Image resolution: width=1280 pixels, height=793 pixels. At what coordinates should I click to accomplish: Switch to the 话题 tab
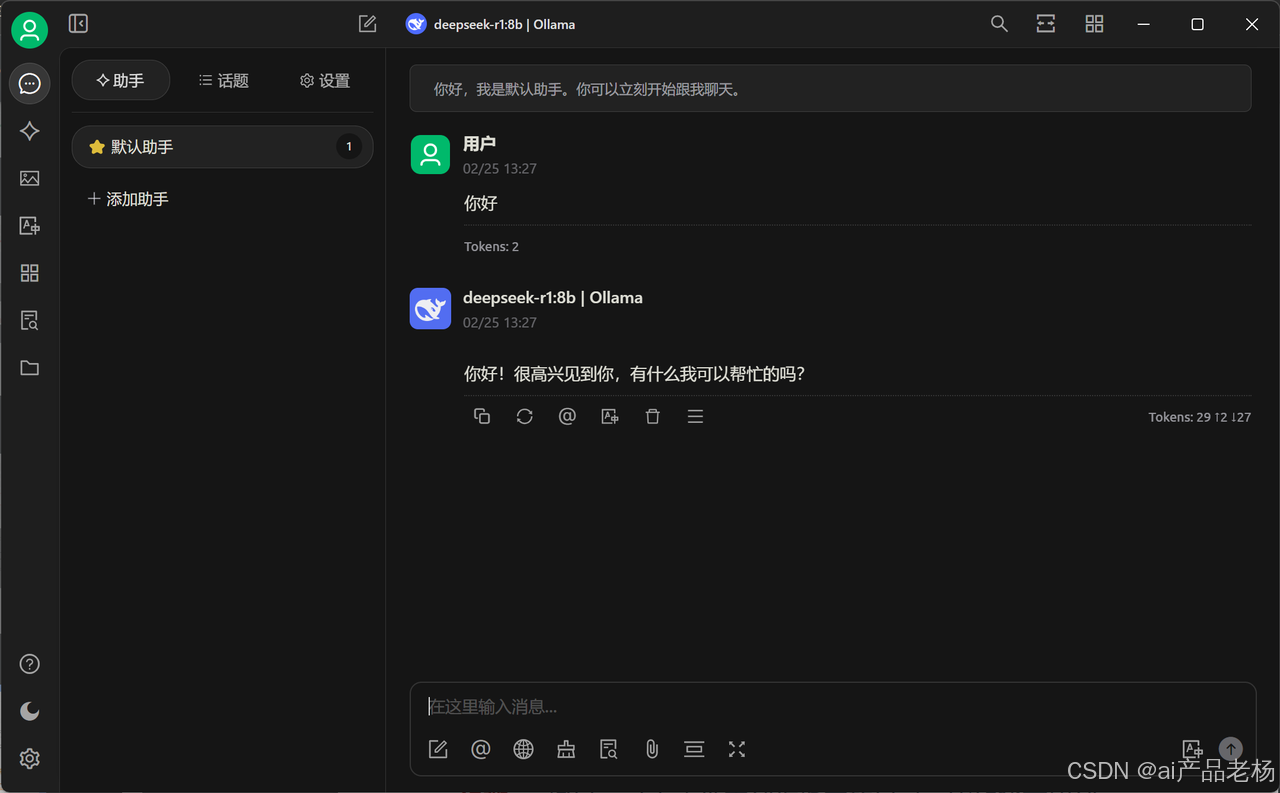click(x=223, y=81)
